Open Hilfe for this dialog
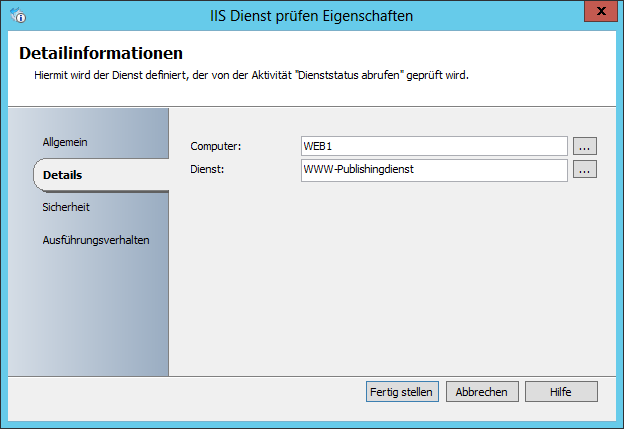Viewport: 624px width, 429px height. coord(561,392)
